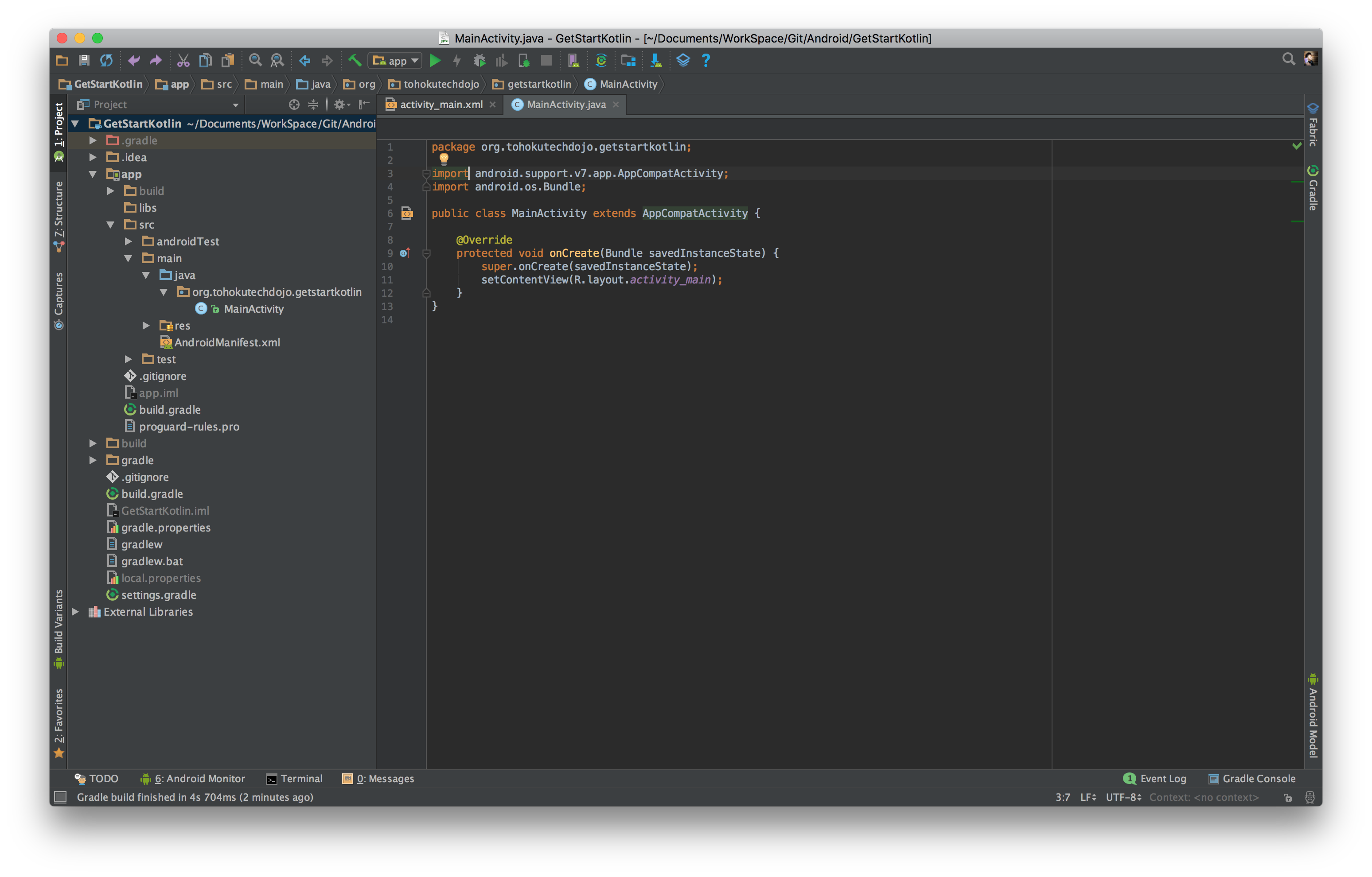Click the Find magnifier icon
The height and width of the screenshot is (877, 1372).
click(255, 60)
